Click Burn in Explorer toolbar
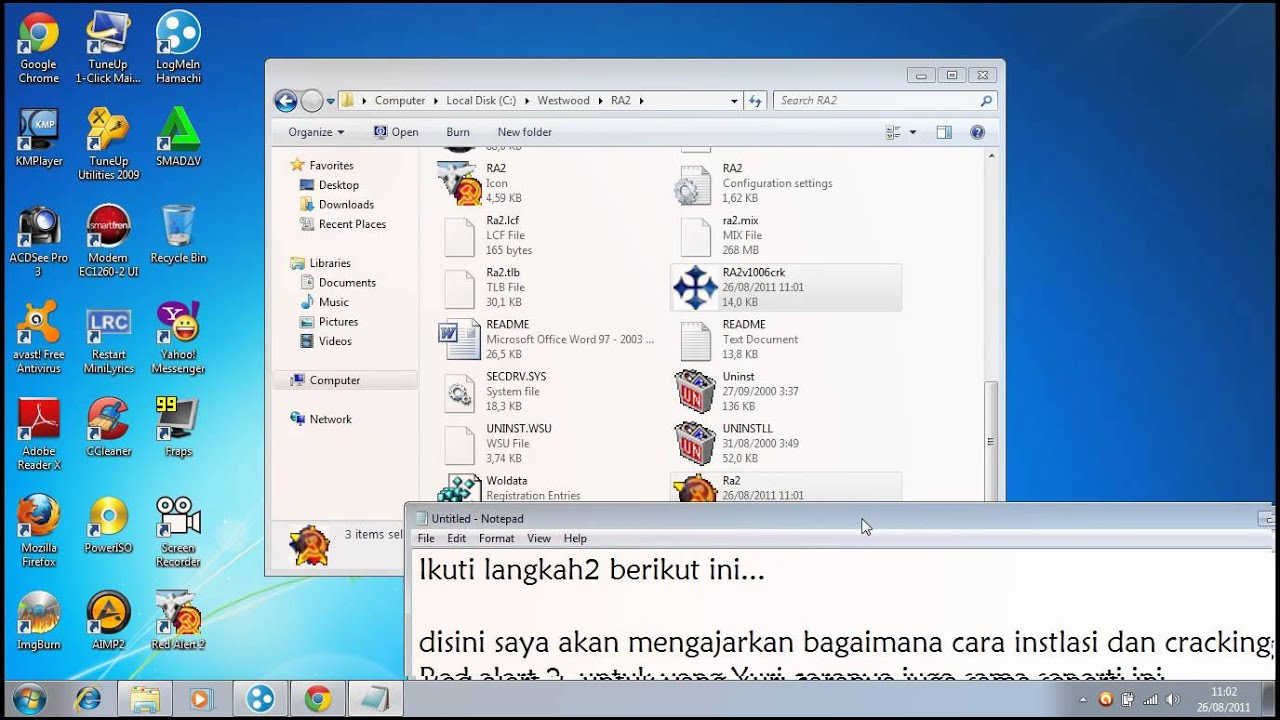This screenshot has height=720, width=1280. point(458,132)
